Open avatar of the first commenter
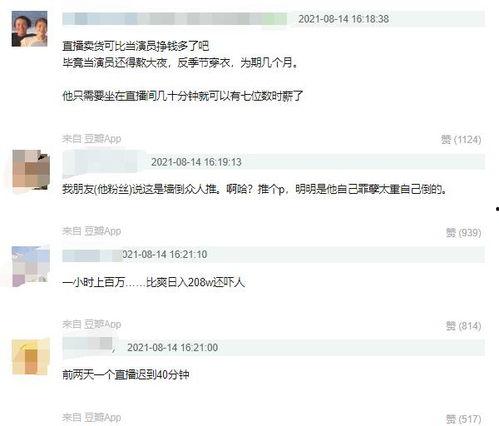The image size is (499, 426). (29, 29)
